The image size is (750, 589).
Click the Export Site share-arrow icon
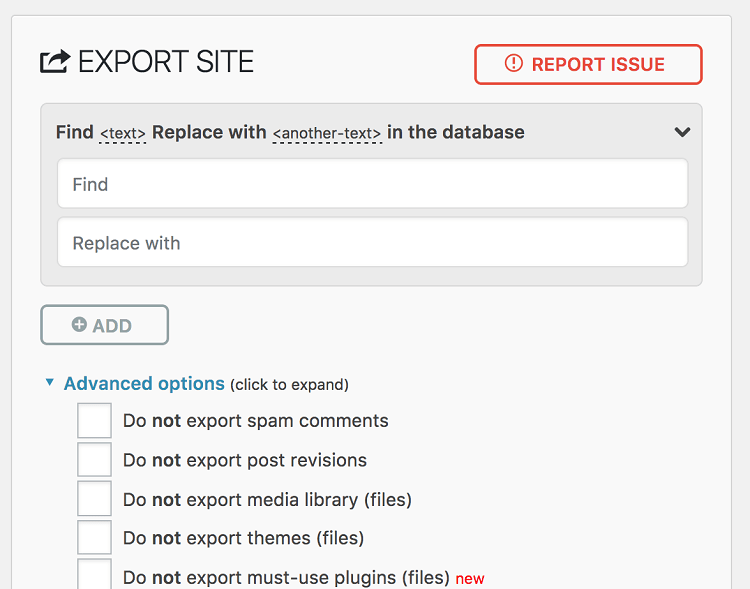pos(55,62)
